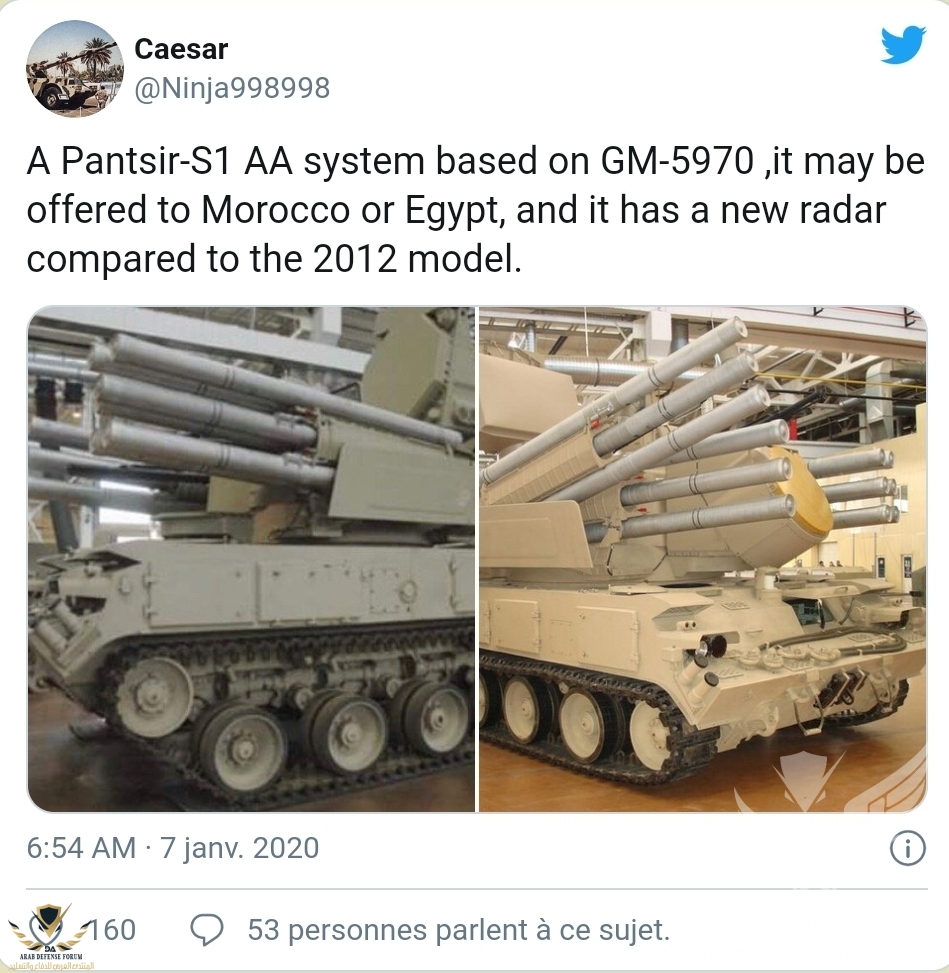949x973 pixels.
Task: Click the Caesar display name
Action: (181, 49)
